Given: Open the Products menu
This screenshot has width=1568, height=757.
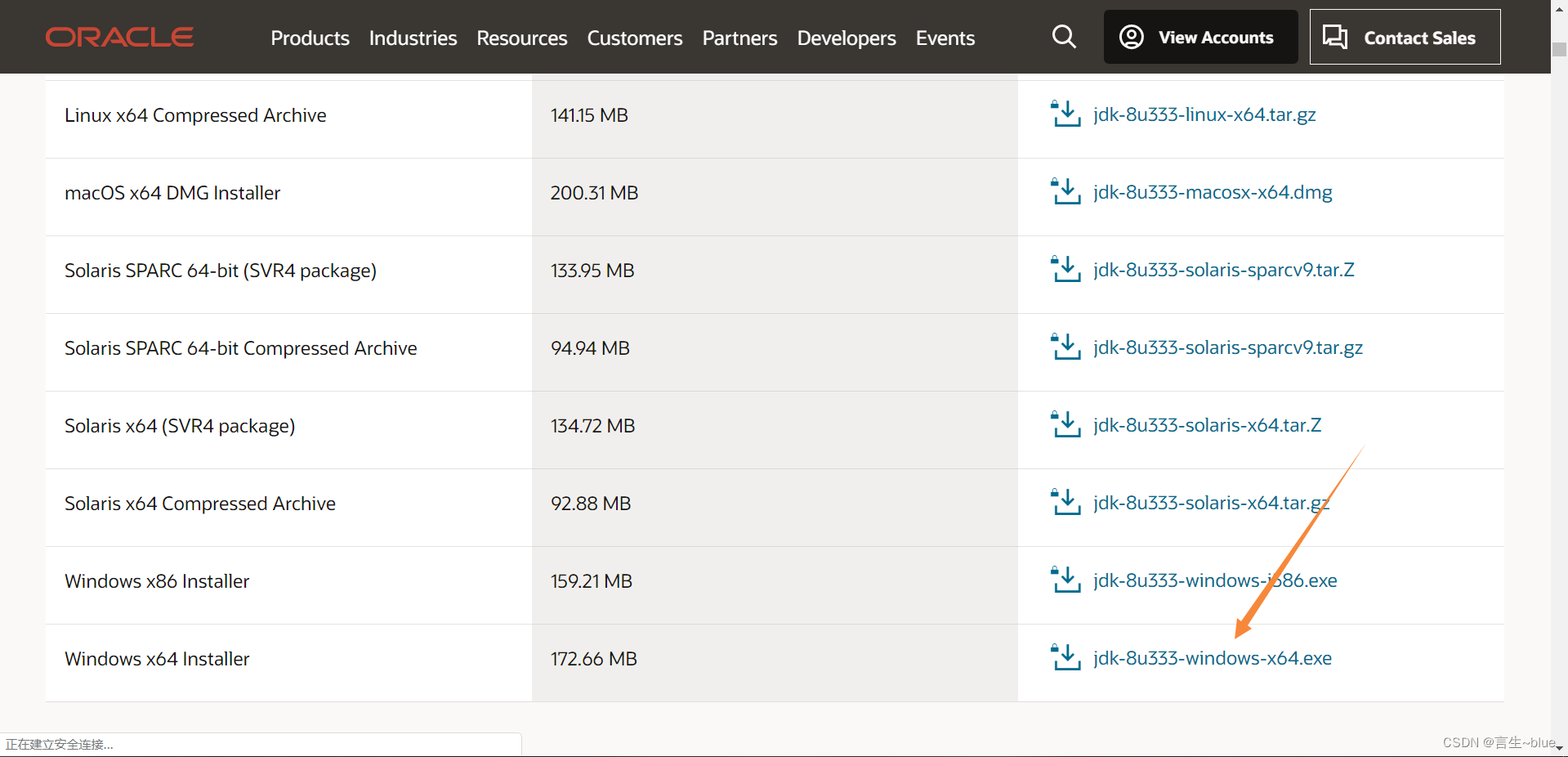Looking at the screenshot, I should point(310,38).
